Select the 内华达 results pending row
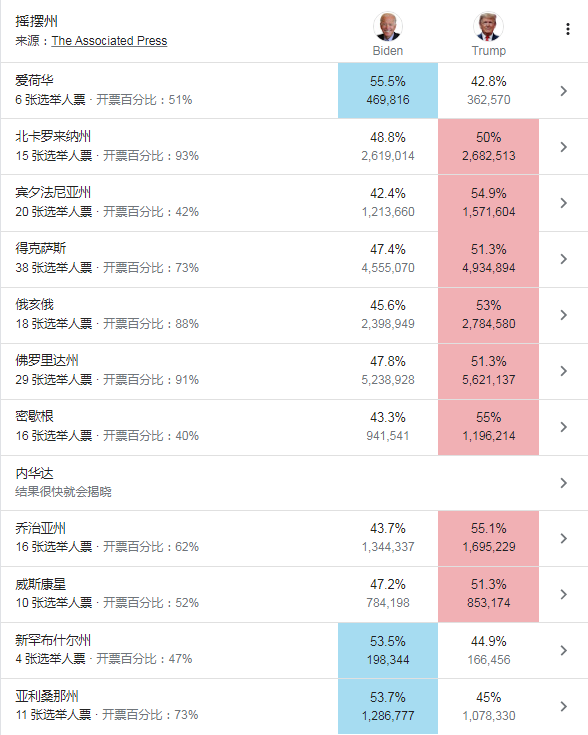 click(x=294, y=483)
